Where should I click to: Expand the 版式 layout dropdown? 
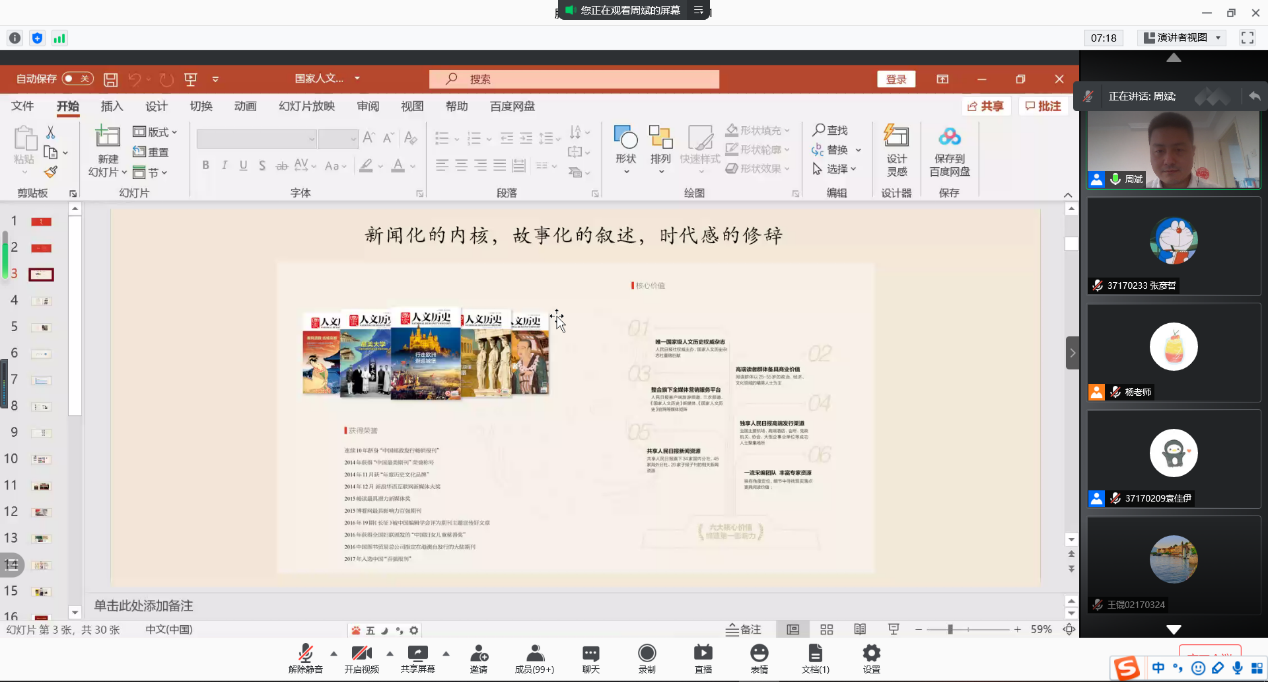click(162, 132)
